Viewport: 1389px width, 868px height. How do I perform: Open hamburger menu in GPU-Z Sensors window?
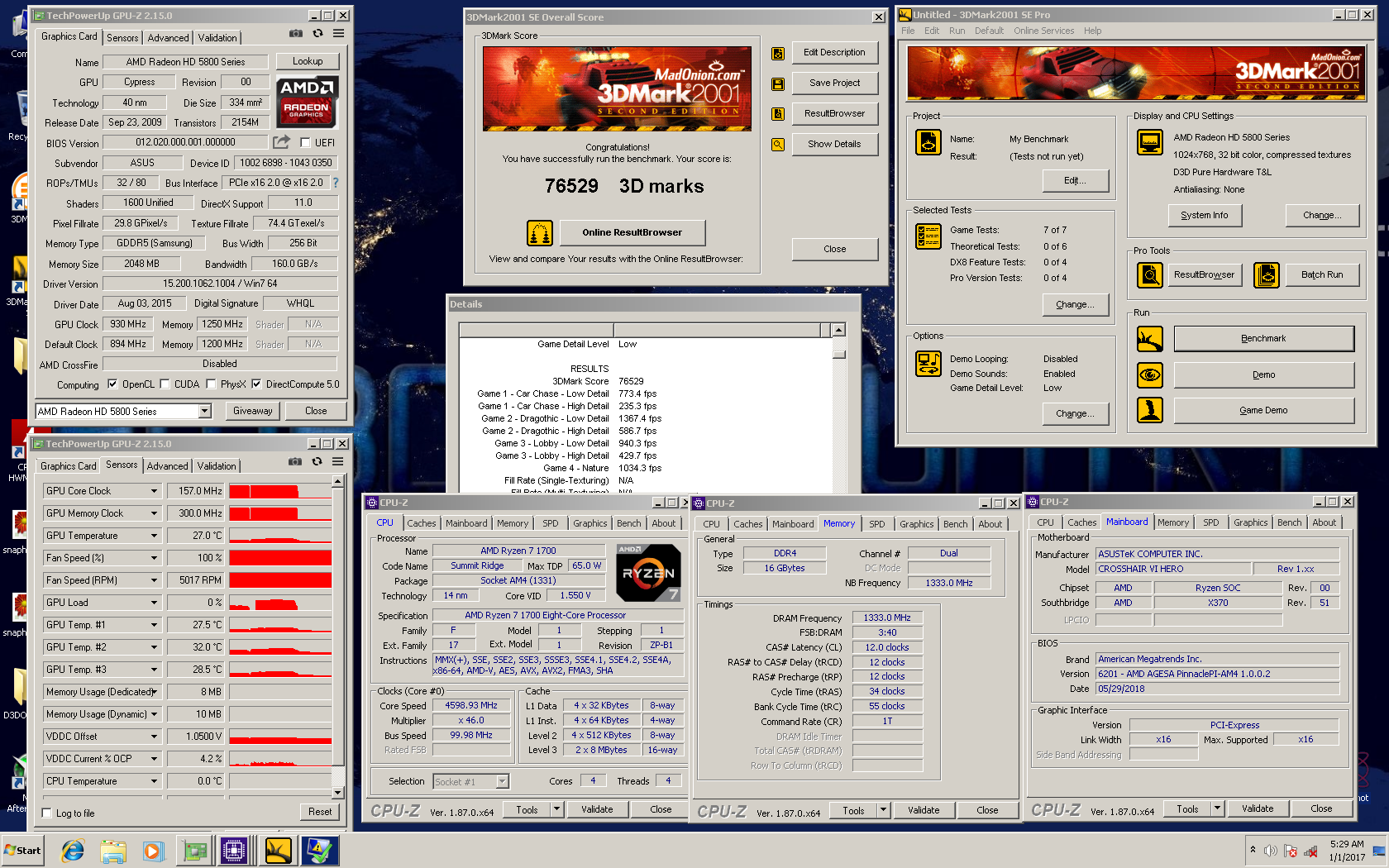tap(338, 462)
